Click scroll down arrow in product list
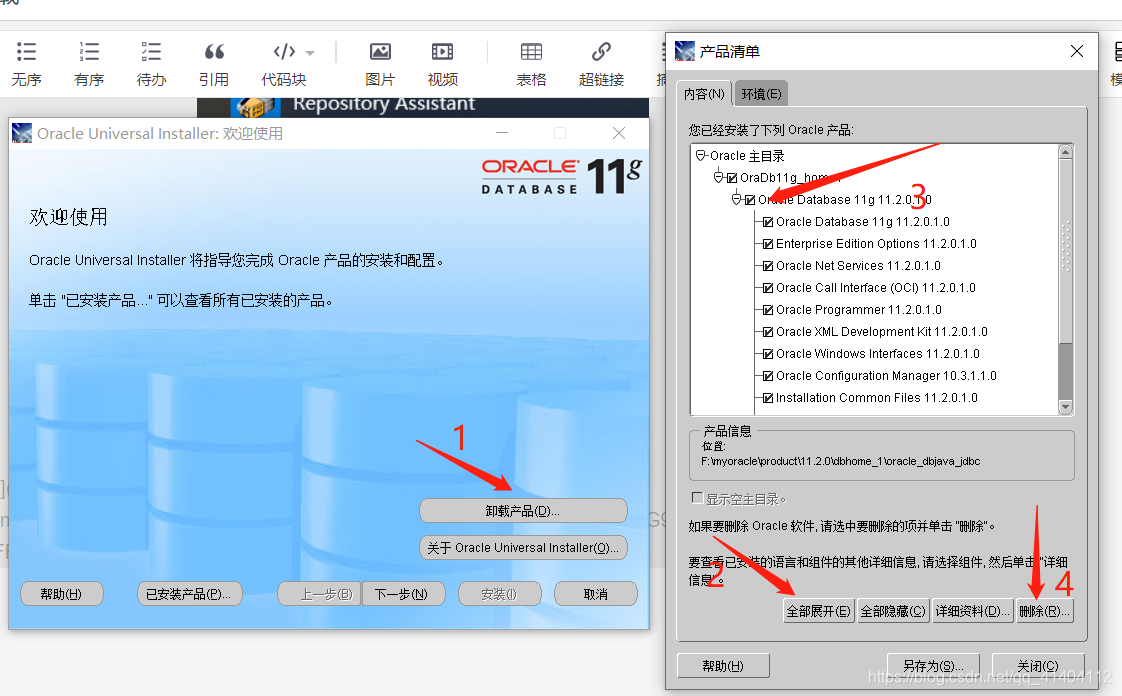Viewport: 1122px width, 696px height. [x=1065, y=407]
